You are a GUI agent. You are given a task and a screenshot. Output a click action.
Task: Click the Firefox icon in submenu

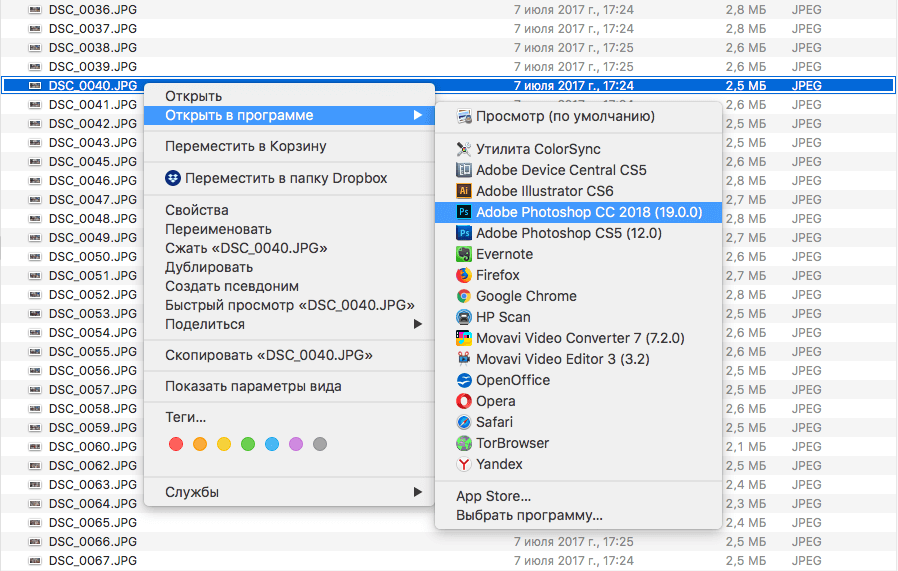tap(464, 275)
